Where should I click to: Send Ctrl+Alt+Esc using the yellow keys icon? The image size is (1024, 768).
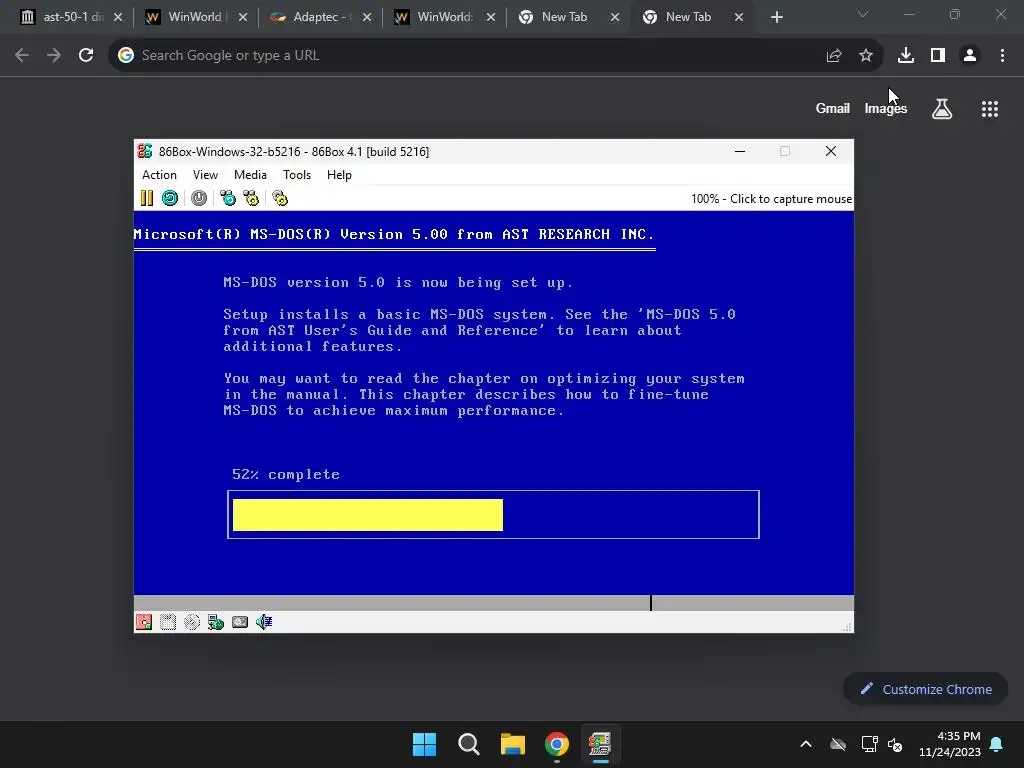[x=251, y=198]
